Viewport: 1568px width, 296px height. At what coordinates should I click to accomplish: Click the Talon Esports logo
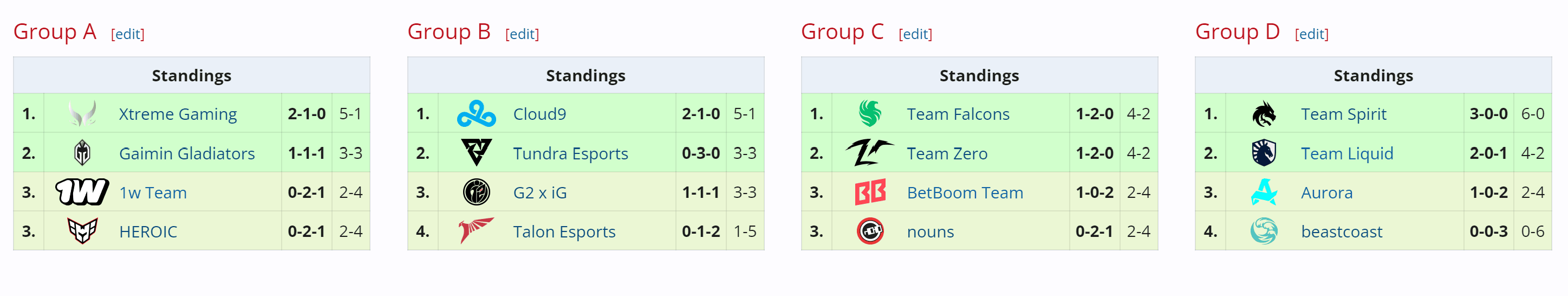(x=476, y=231)
